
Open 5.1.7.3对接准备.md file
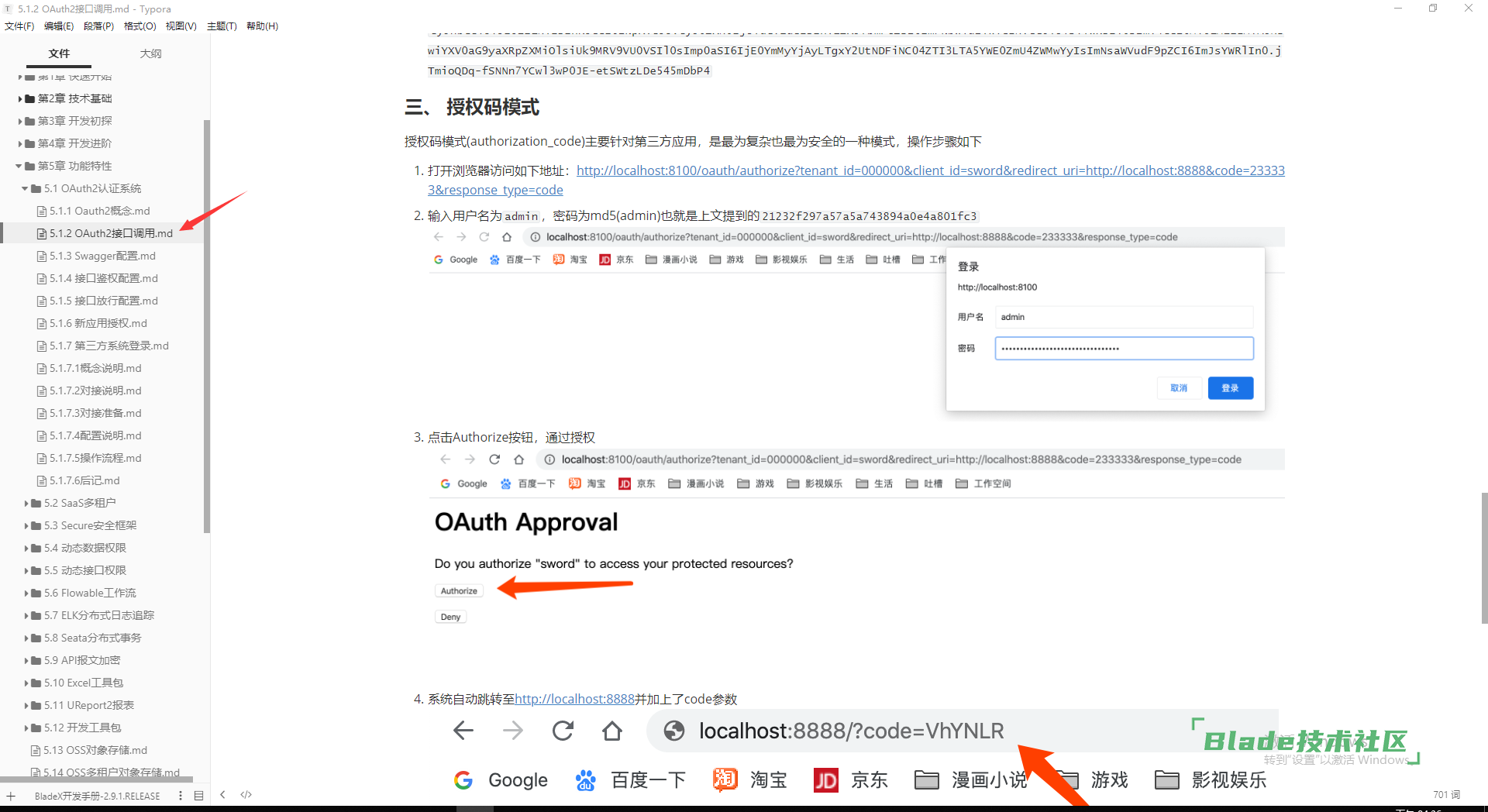95,413
